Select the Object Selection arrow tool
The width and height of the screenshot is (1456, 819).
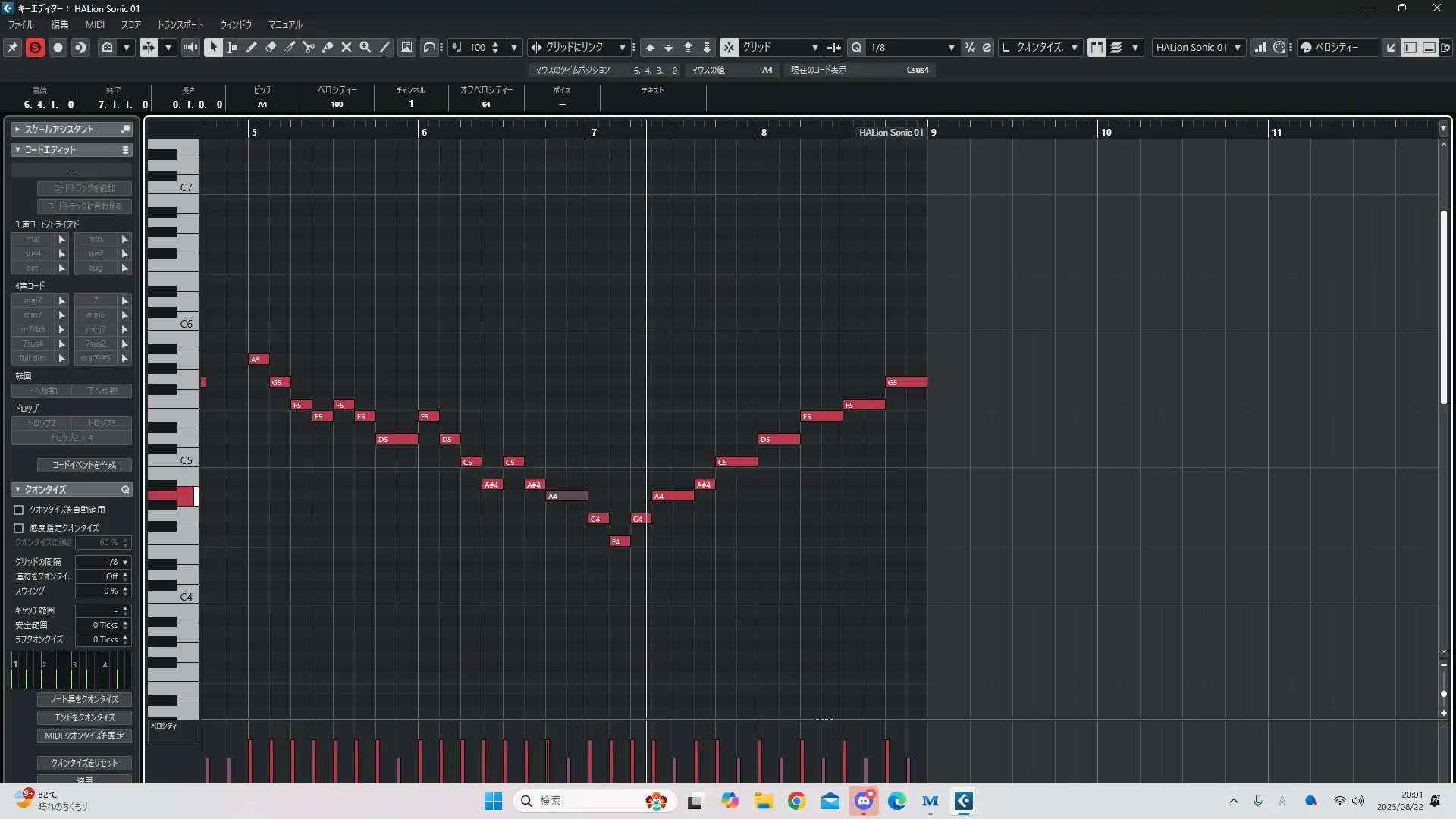213,47
